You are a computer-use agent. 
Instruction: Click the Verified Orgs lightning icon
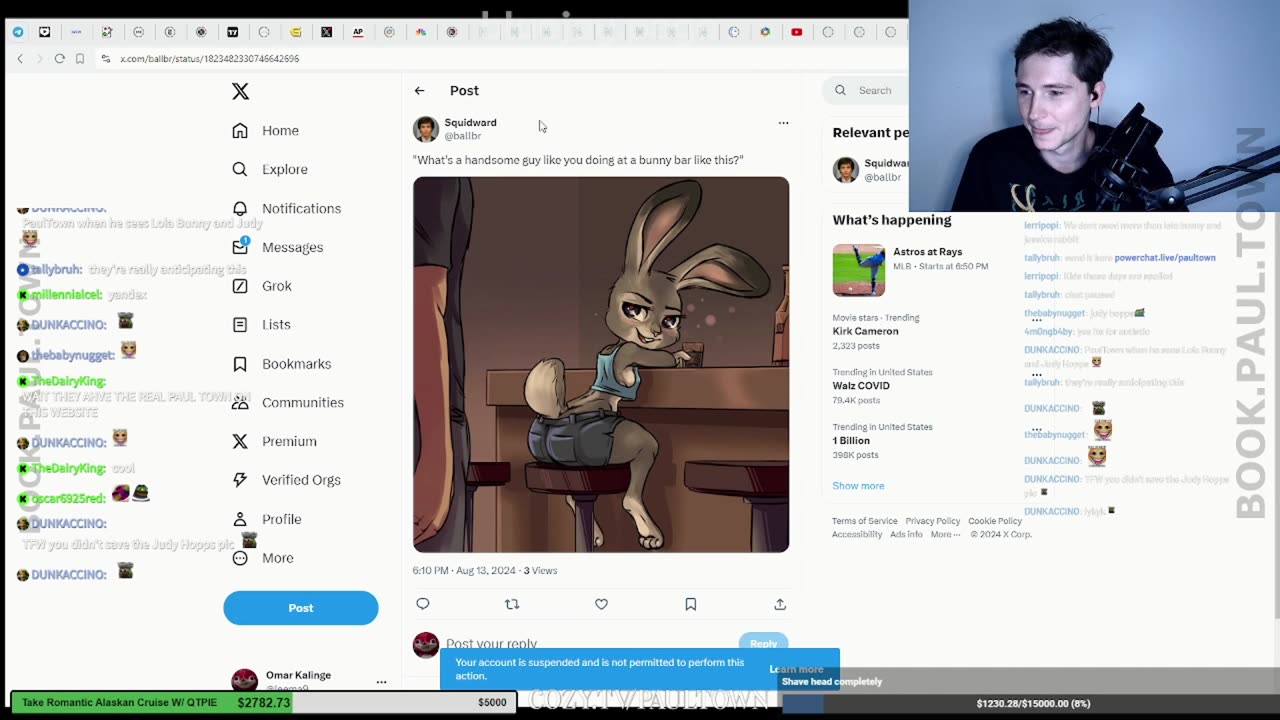coord(240,480)
